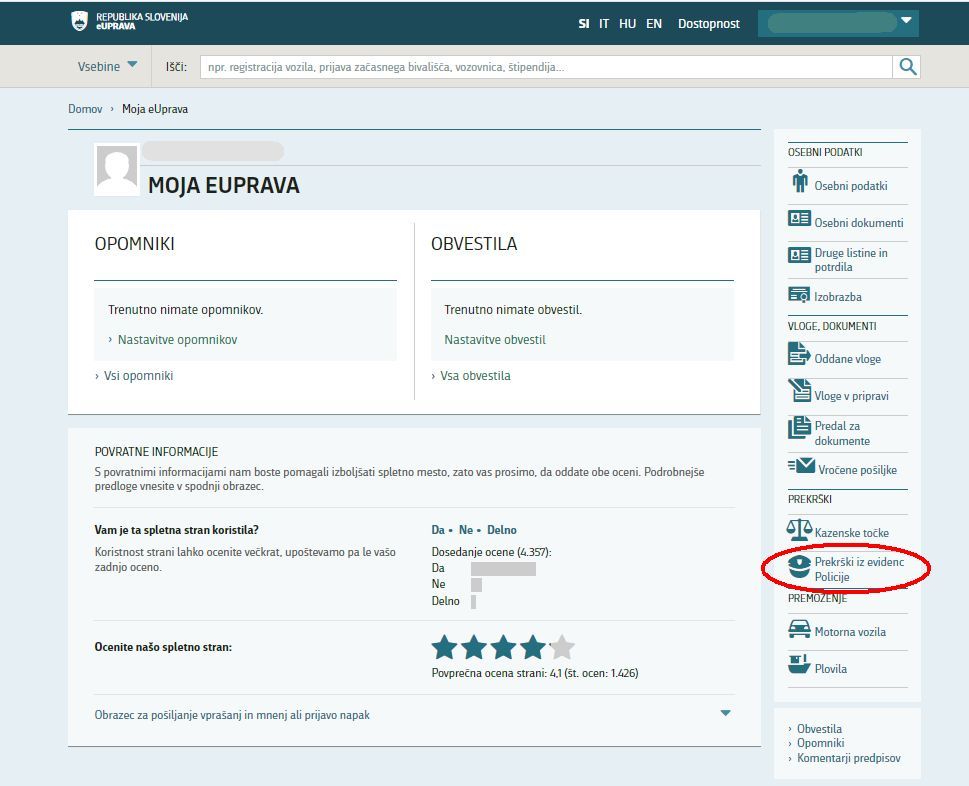Open Vsa obvestila link
The height and width of the screenshot is (786, 969).
[475, 376]
